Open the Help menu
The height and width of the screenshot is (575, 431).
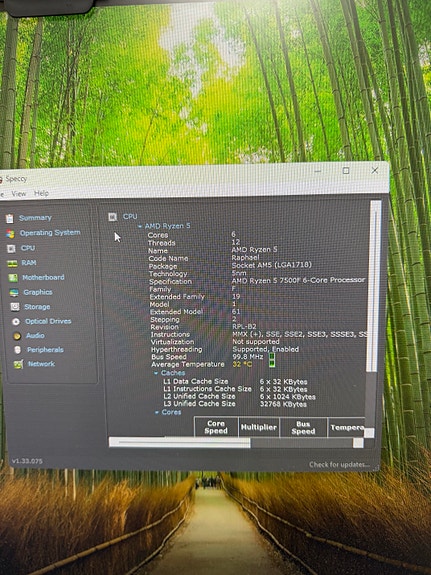[x=41, y=193]
